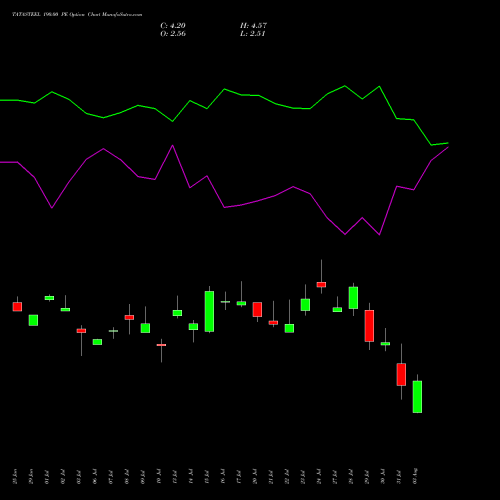This screenshot has width=500, height=500.
Task: Click the 03 Aug date label
Action: click(415, 476)
